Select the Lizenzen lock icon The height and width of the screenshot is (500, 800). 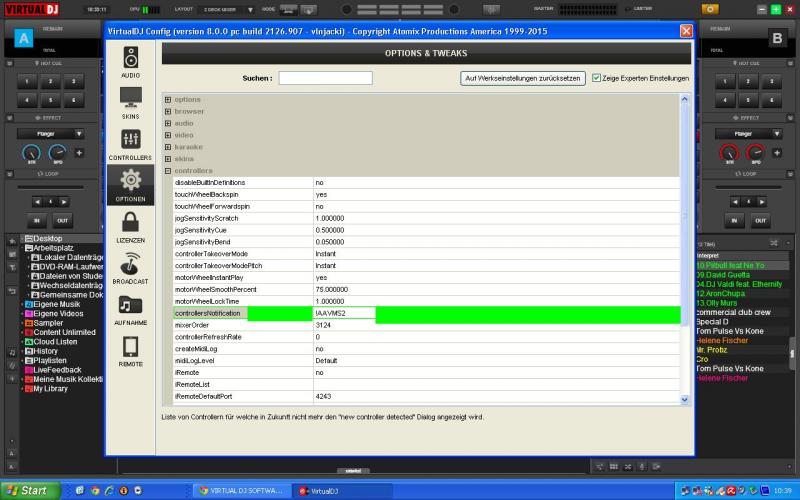click(130, 227)
